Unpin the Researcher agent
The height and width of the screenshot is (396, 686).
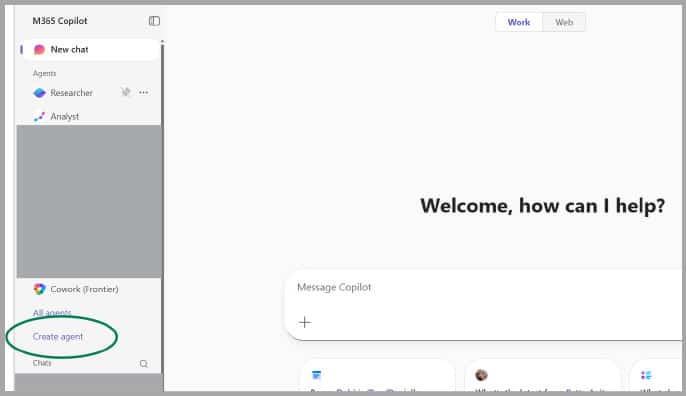coord(126,92)
